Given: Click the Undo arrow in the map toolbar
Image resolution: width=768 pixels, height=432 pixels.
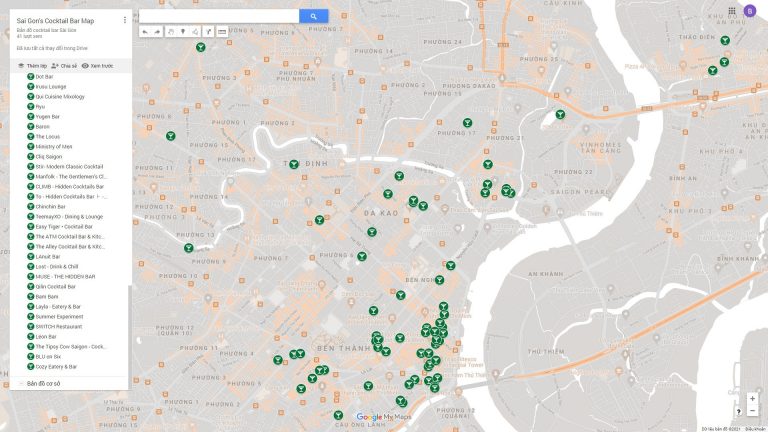Looking at the screenshot, I should pyautogui.click(x=145, y=32).
